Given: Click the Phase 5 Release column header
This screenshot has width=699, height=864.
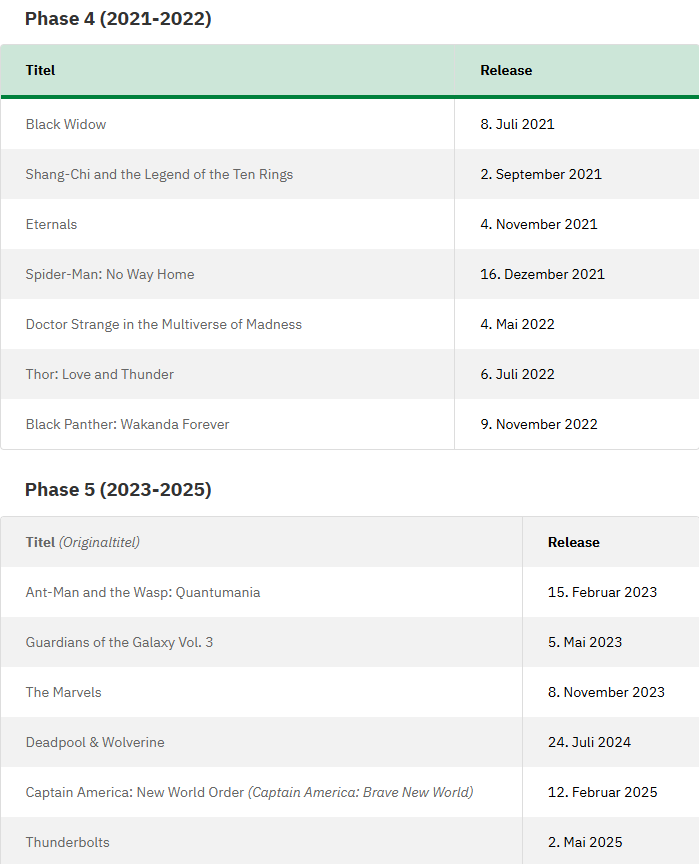Looking at the screenshot, I should (574, 543).
